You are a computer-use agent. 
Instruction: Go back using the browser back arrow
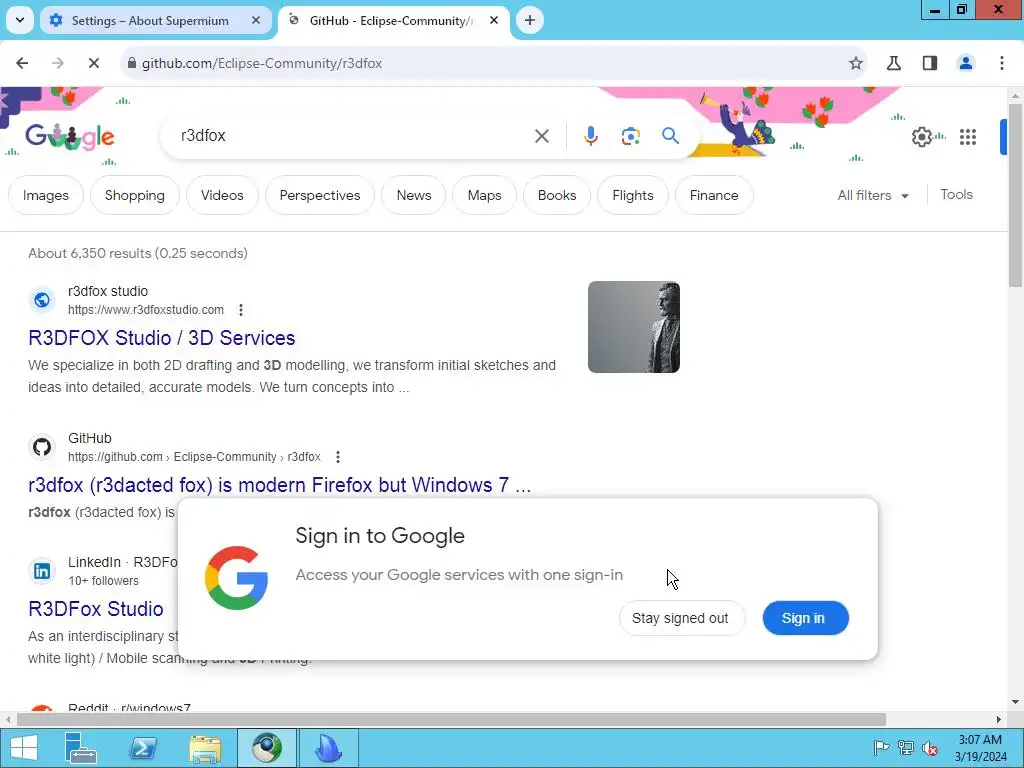pos(22,63)
